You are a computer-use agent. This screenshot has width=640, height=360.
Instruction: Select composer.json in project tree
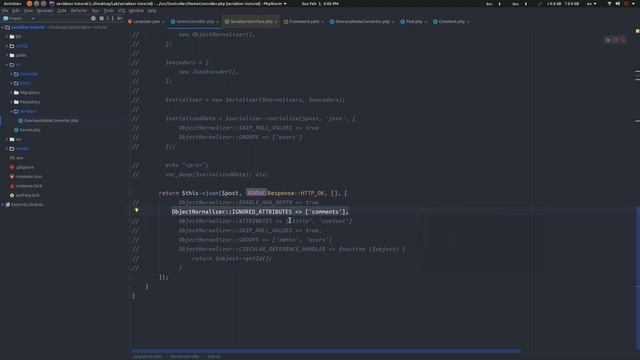coord(26,177)
